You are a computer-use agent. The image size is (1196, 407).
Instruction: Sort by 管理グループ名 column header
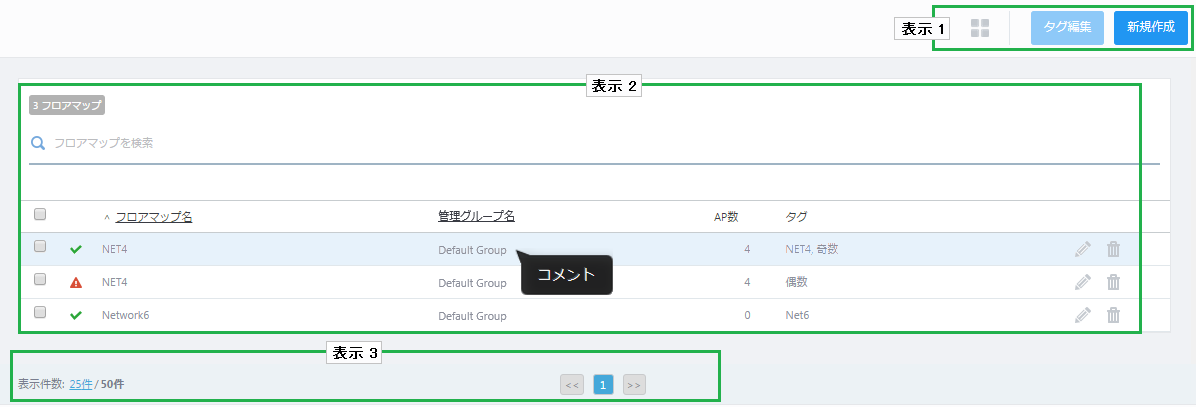[476, 216]
